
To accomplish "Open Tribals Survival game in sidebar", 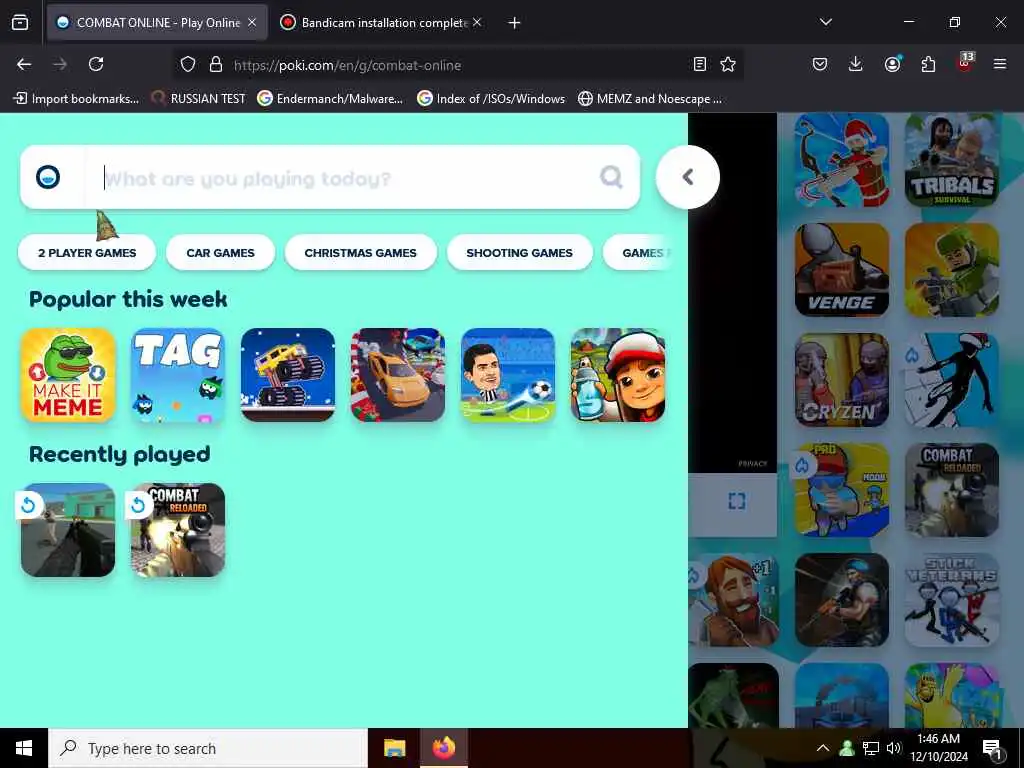I will pos(952,159).
